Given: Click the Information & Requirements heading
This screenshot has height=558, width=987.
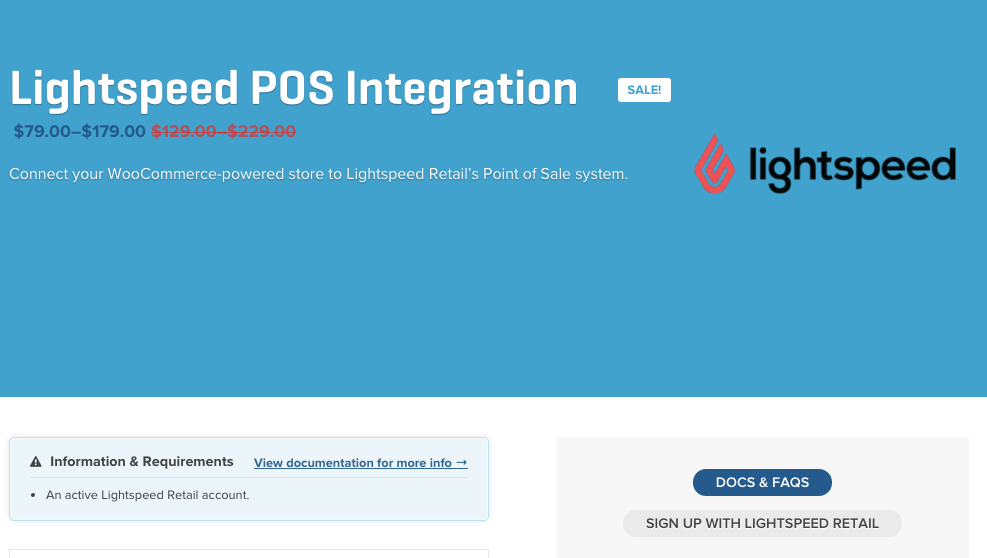Looking at the screenshot, I should [x=142, y=462].
